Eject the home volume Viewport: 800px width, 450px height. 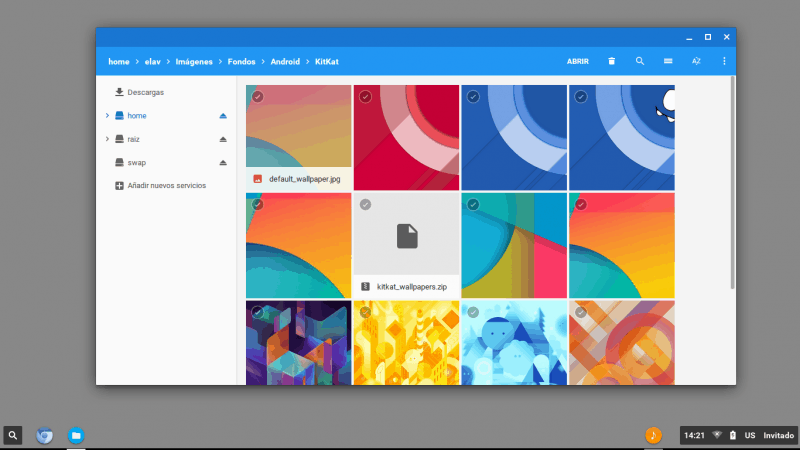(223, 116)
